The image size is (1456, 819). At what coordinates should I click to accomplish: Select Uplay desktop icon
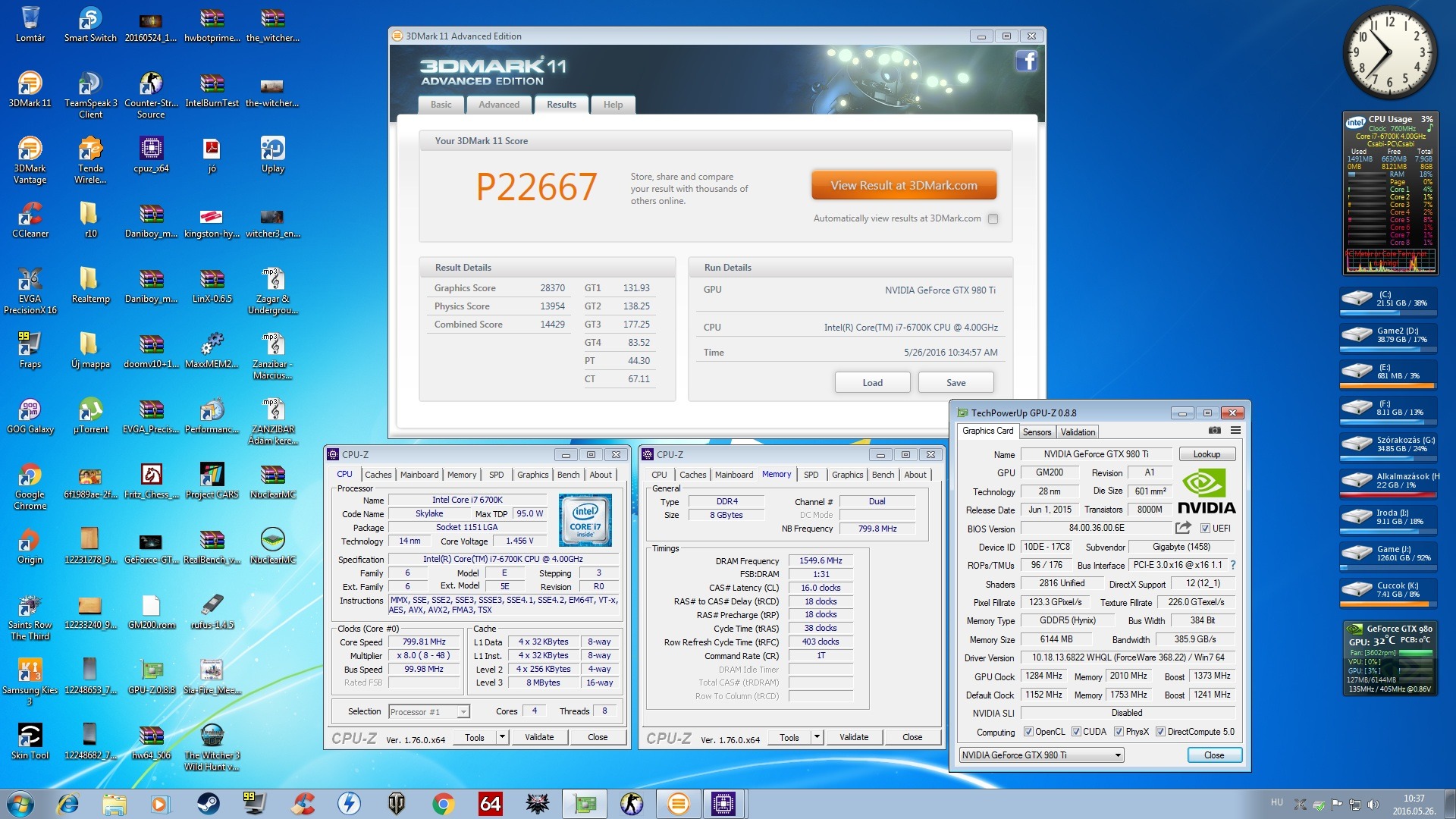click(273, 155)
